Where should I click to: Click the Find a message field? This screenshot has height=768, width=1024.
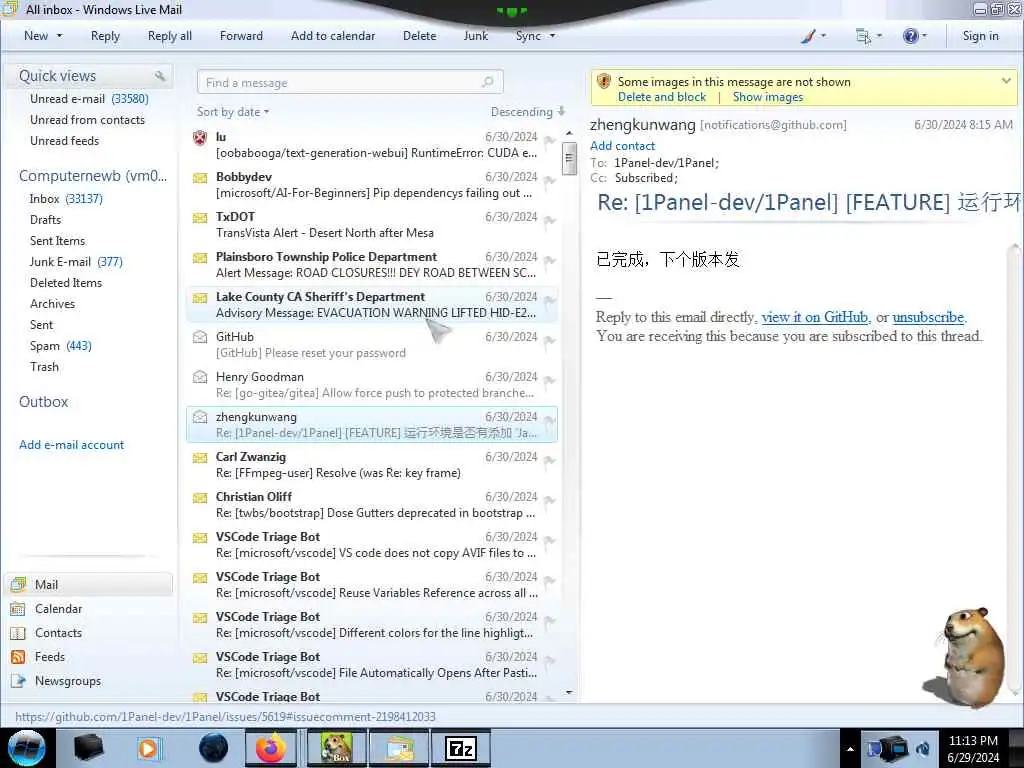pos(350,82)
